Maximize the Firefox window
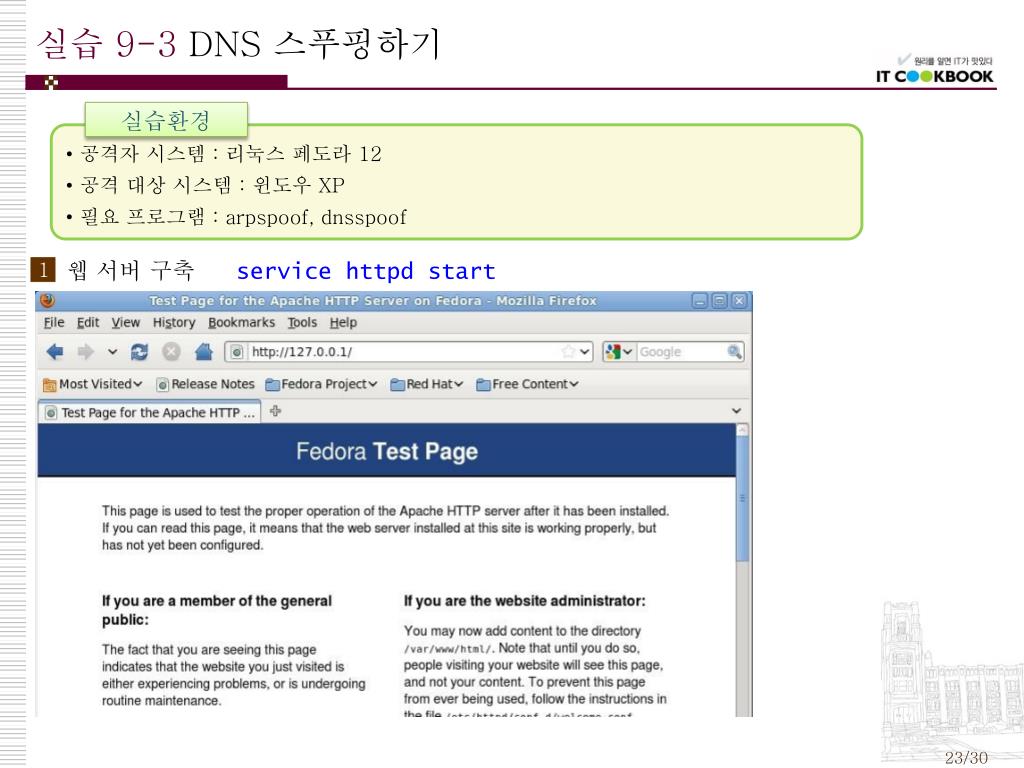This screenshot has width=1024, height=768. (x=720, y=300)
